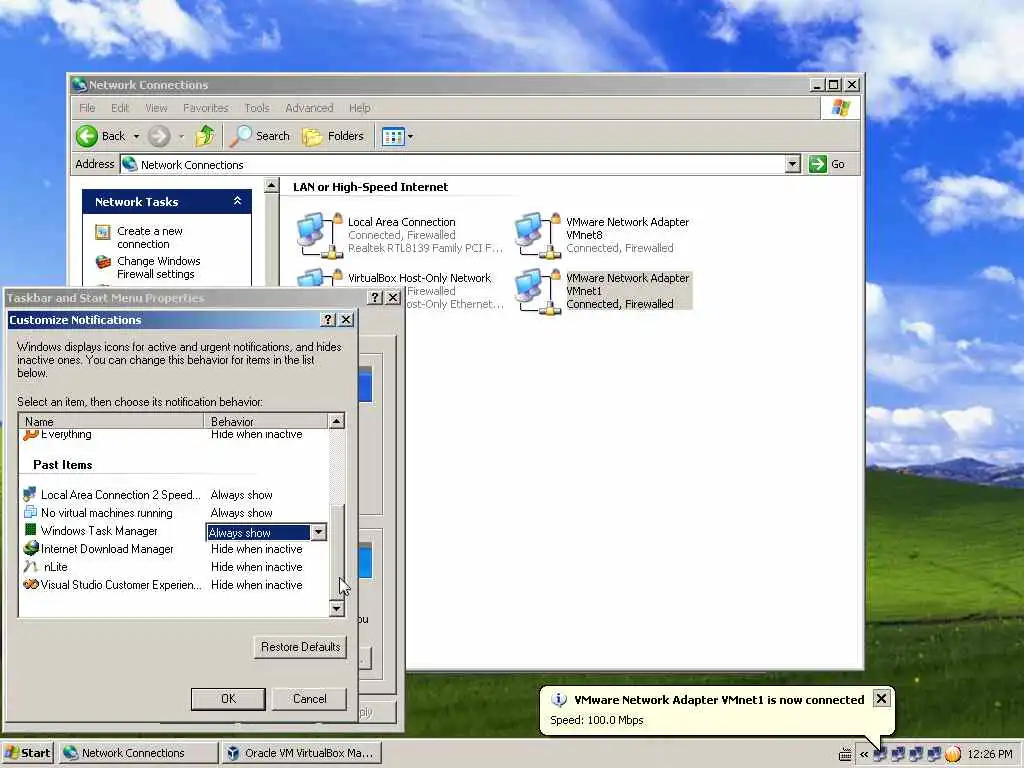The height and width of the screenshot is (768, 1024).
Task: Click notification list scroll up arrow
Action: point(336,421)
